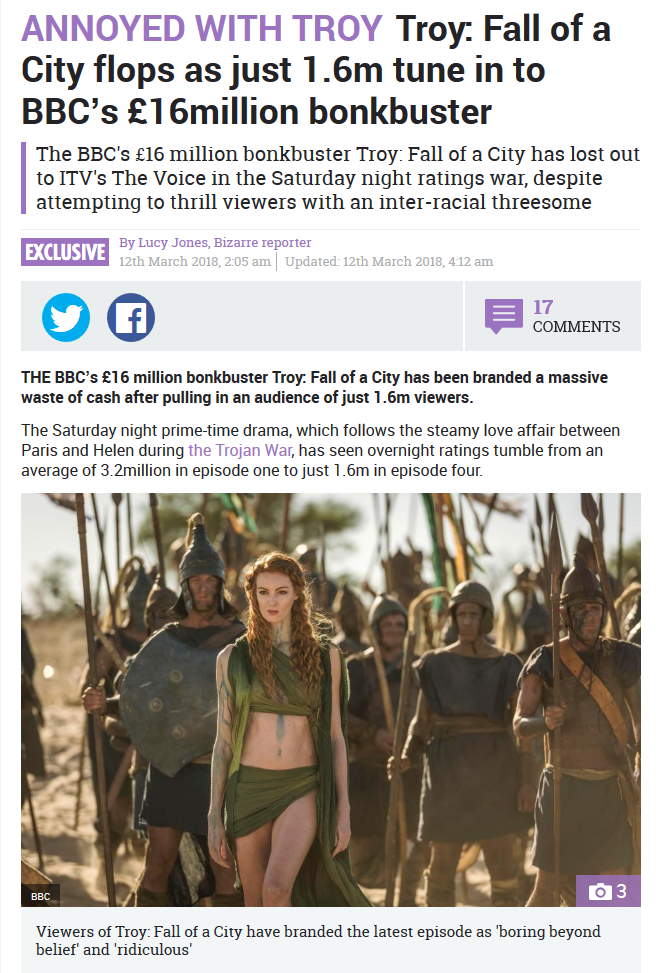Click the camera gallery icon on photo
Viewport: 660px width, 973px height.
pyautogui.click(x=599, y=892)
